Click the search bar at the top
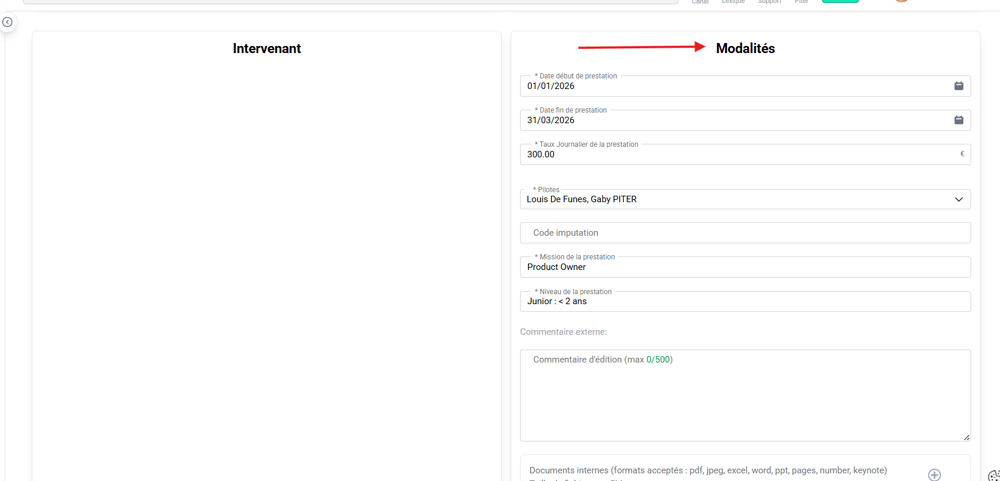This screenshot has width=1000, height=481. pyautogui.click(x=350, y=2)
